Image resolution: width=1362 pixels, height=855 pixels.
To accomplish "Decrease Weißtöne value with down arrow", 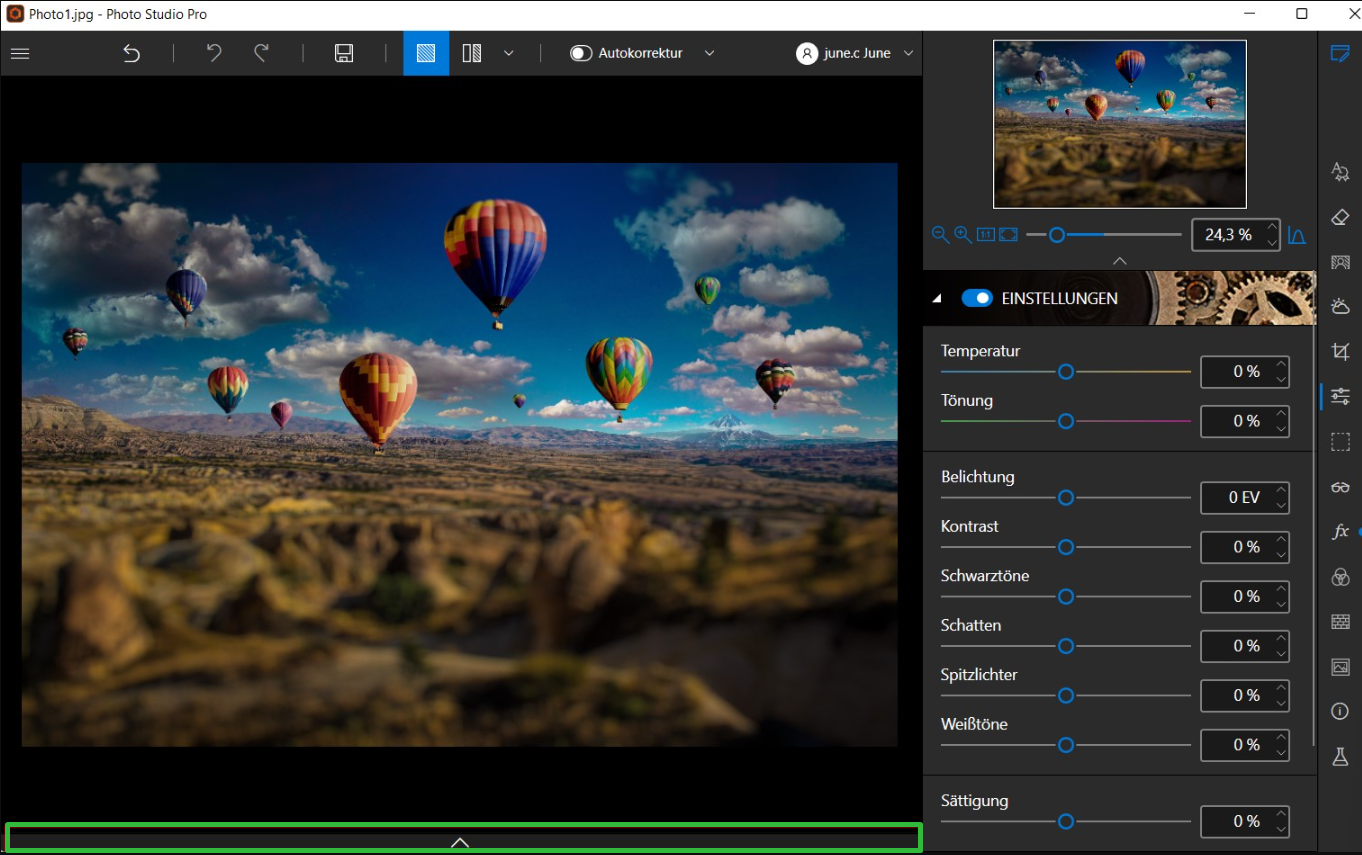I will pyautogui.click(x=1281, y=752).
